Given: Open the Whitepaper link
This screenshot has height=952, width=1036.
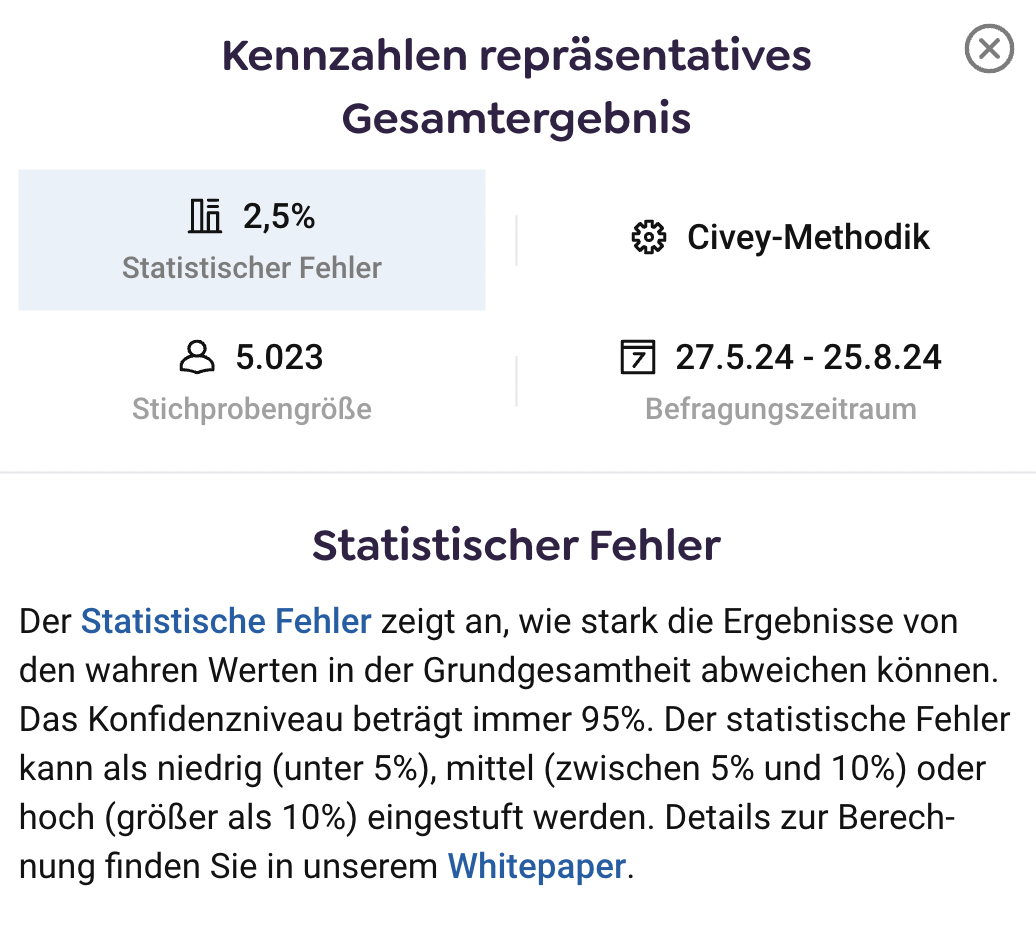Looking at the screenshot, I should point(536,866).
